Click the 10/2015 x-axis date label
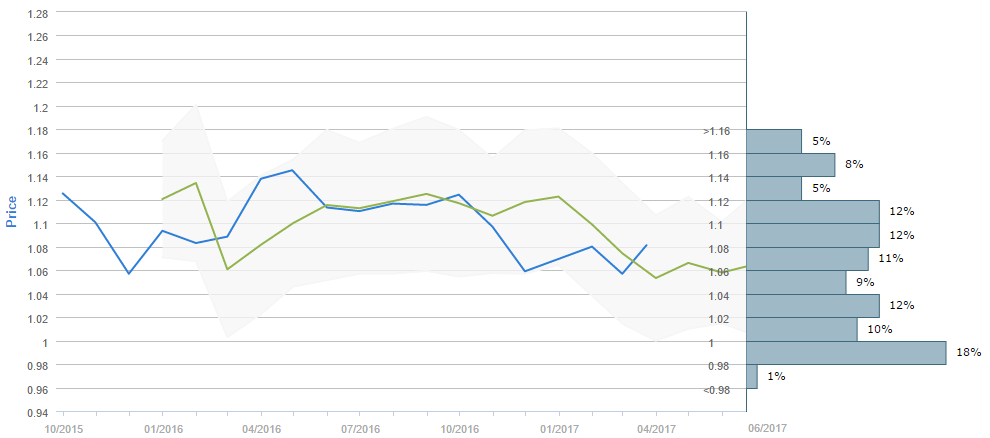 click(62, 428)
